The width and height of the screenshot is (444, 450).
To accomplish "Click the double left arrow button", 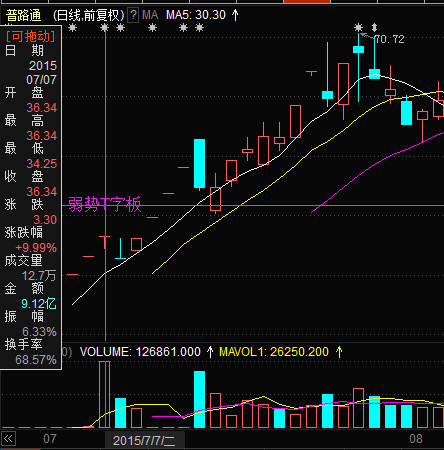I will [8, 439].
